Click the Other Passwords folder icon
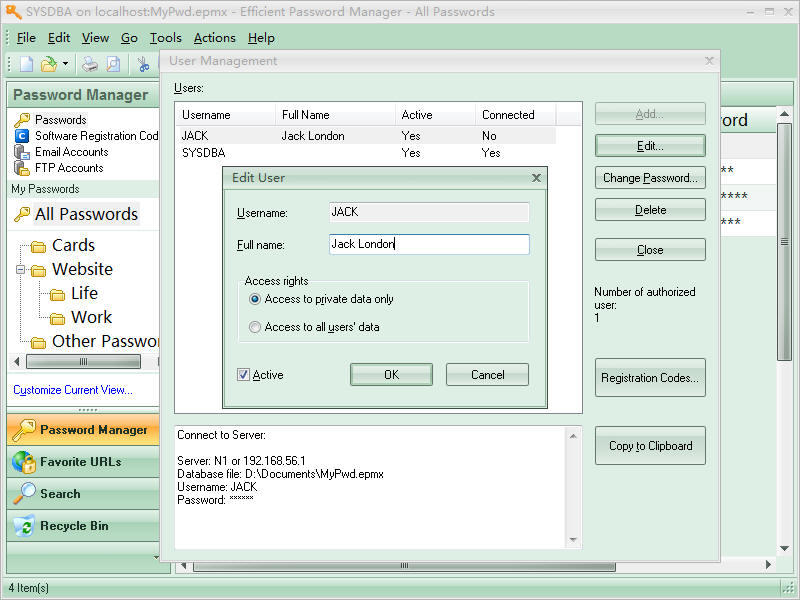 [x=38, y=342]
